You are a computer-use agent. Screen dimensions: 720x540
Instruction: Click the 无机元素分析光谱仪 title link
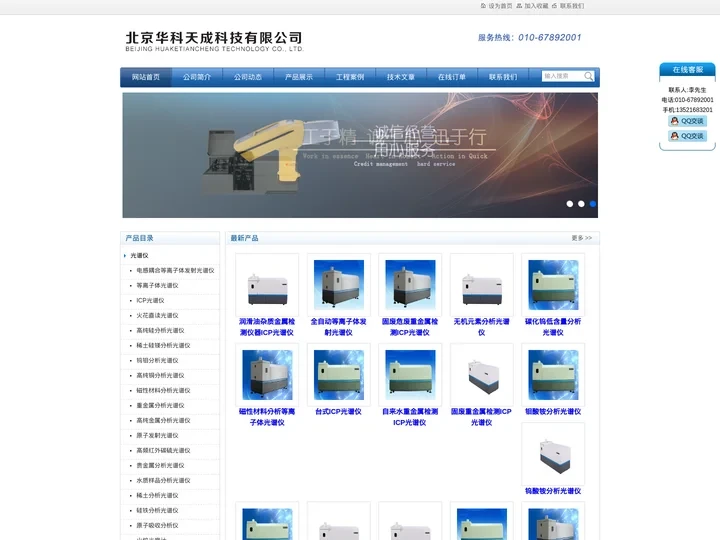482,327
